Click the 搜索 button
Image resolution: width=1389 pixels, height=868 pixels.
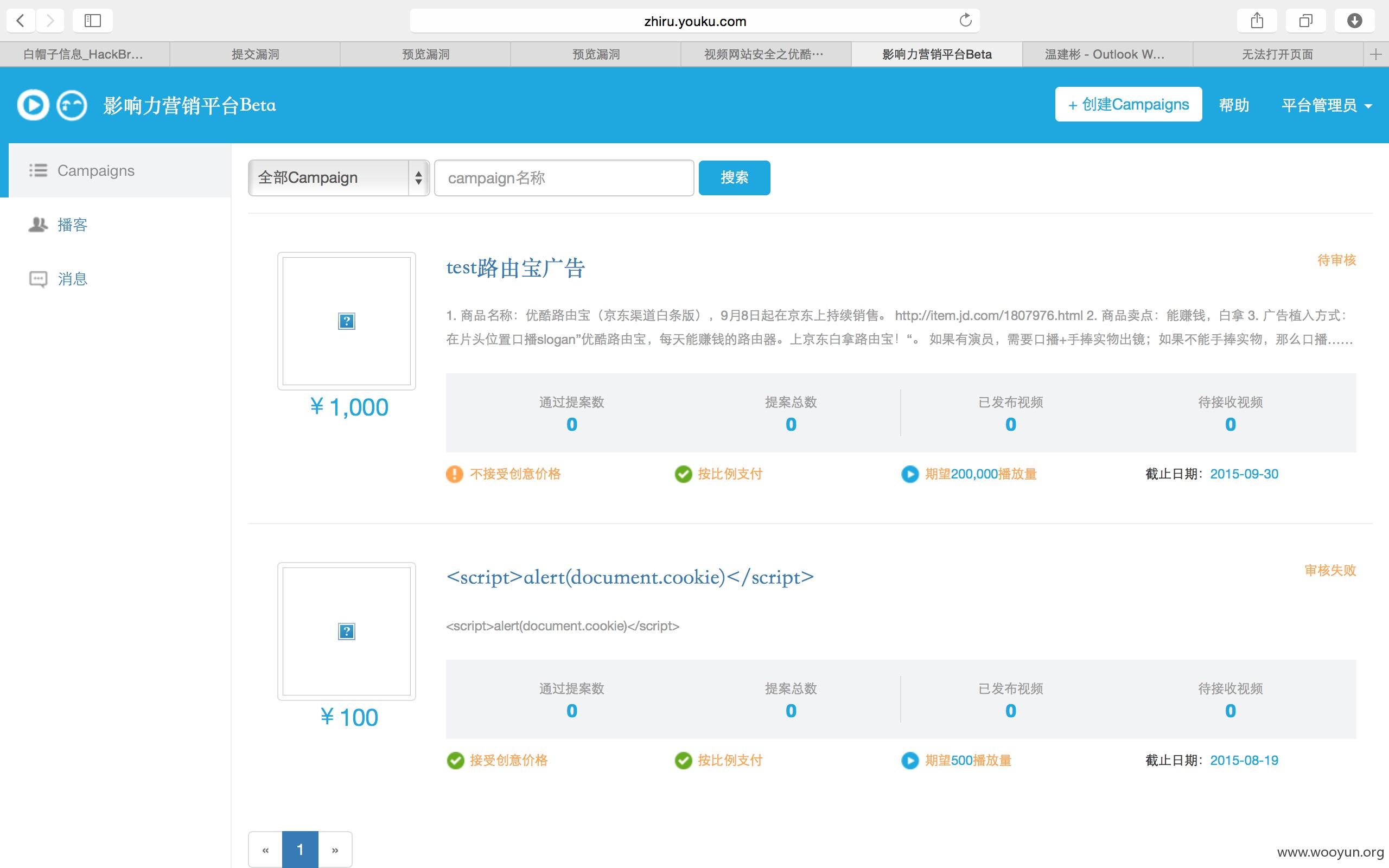pos(734,178)
